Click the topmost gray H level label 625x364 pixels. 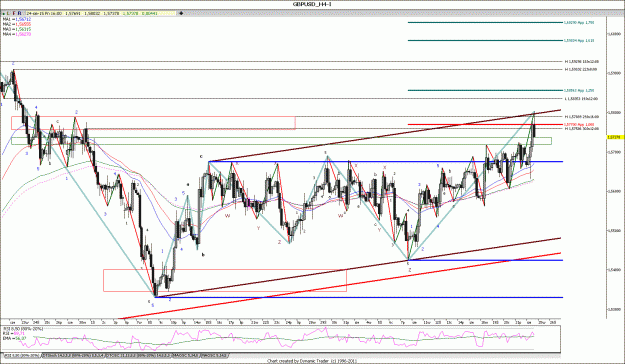tap(582, 62)
